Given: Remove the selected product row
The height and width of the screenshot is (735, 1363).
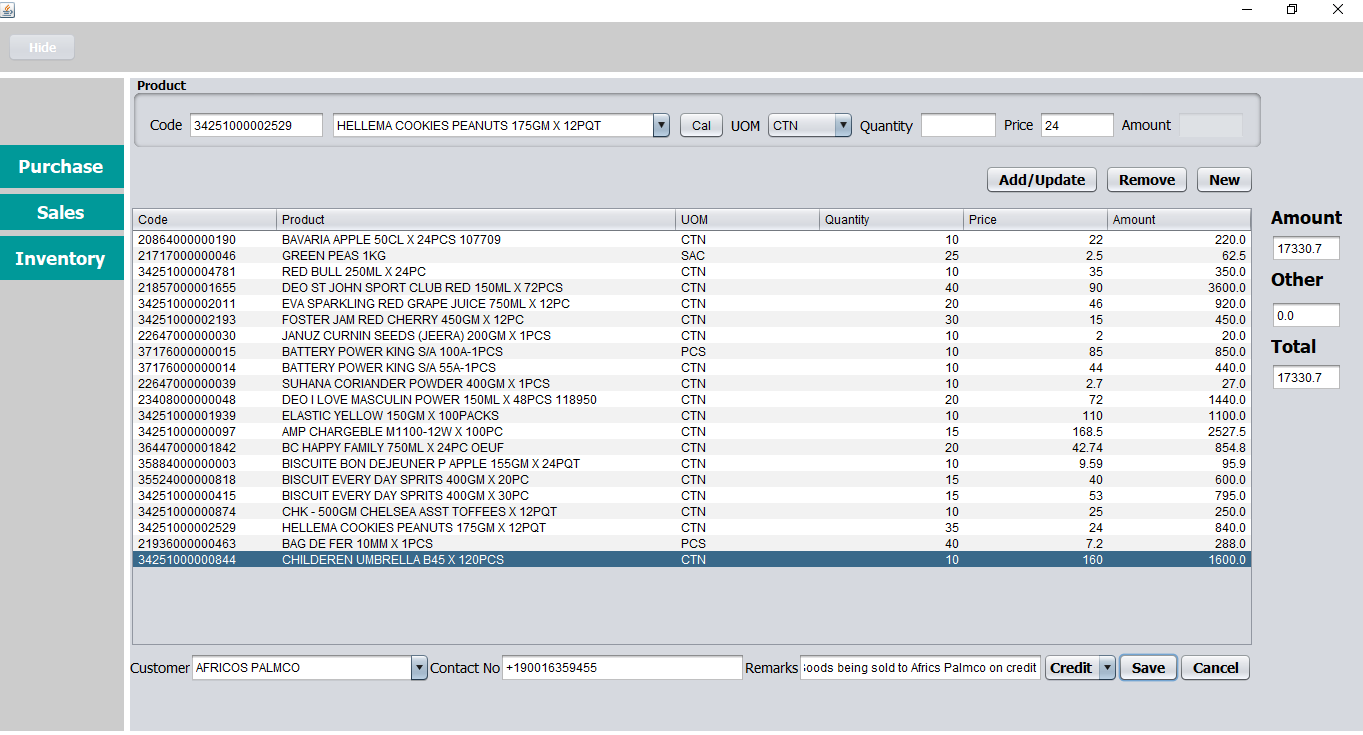Looking at the screenshot, I should [x=1147, y=180].
